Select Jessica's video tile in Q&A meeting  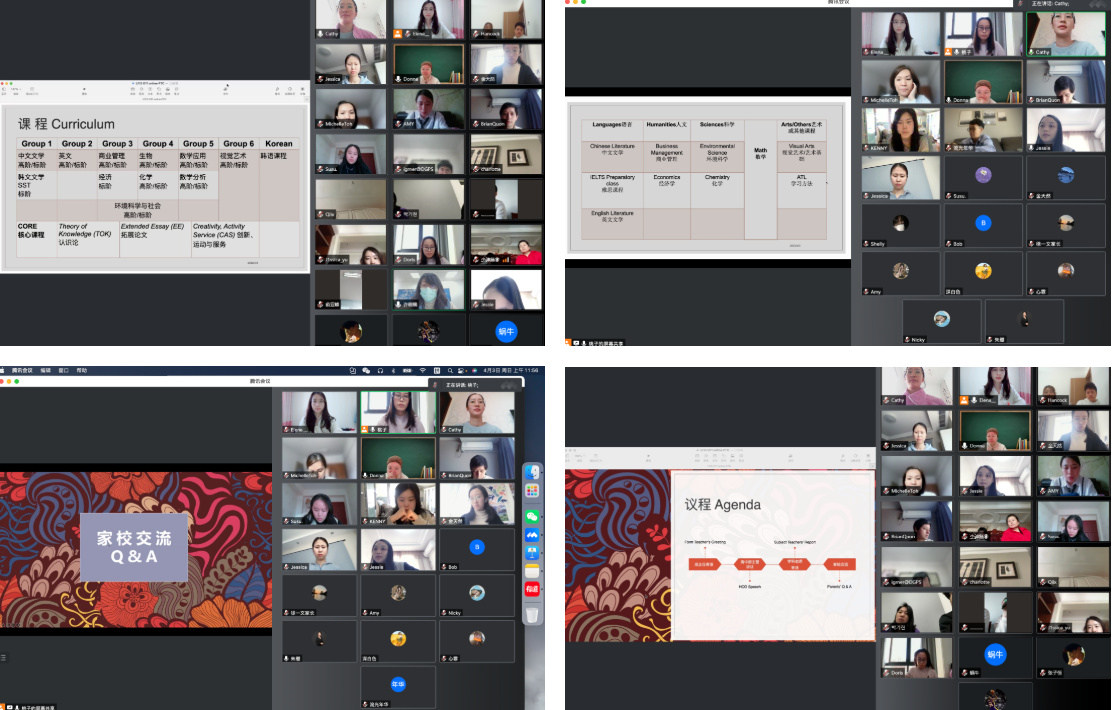click(x=319, y=550)
